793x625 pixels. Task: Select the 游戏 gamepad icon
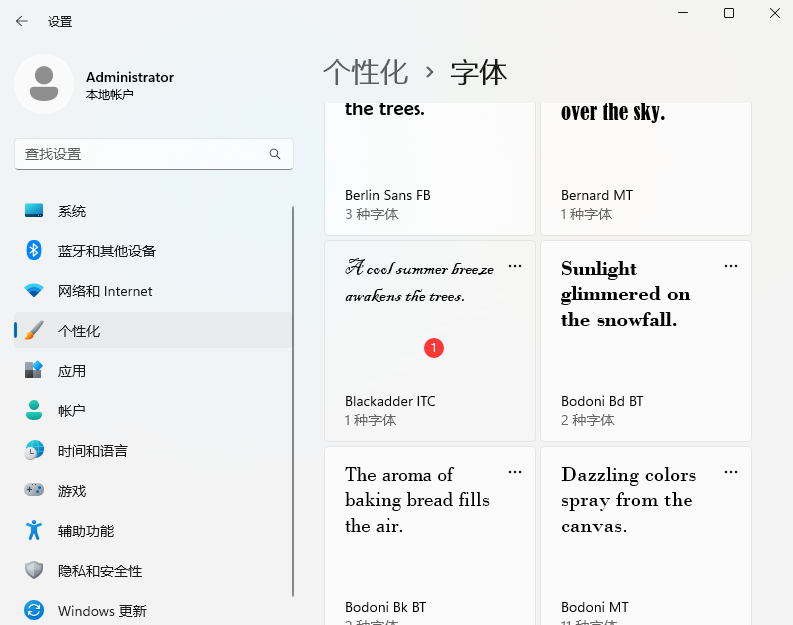[x=34, y=490]
